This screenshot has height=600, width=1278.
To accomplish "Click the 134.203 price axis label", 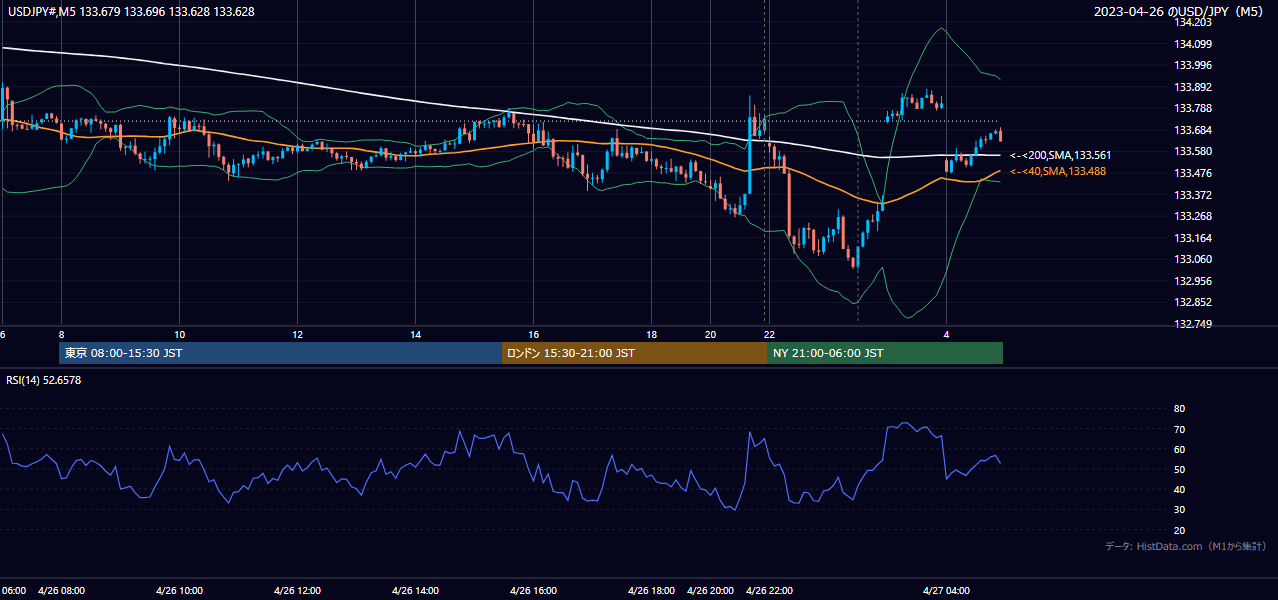I will coord(1193,22).
